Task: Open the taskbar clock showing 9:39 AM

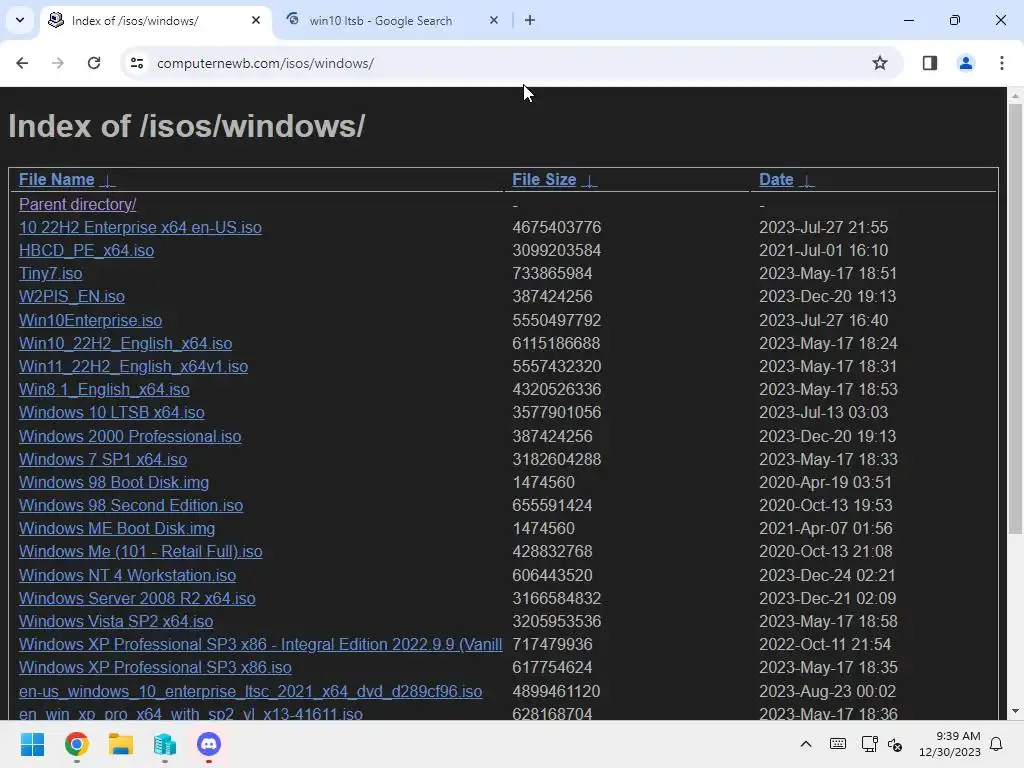Action: pyautogui.click(x=950, y=744)
